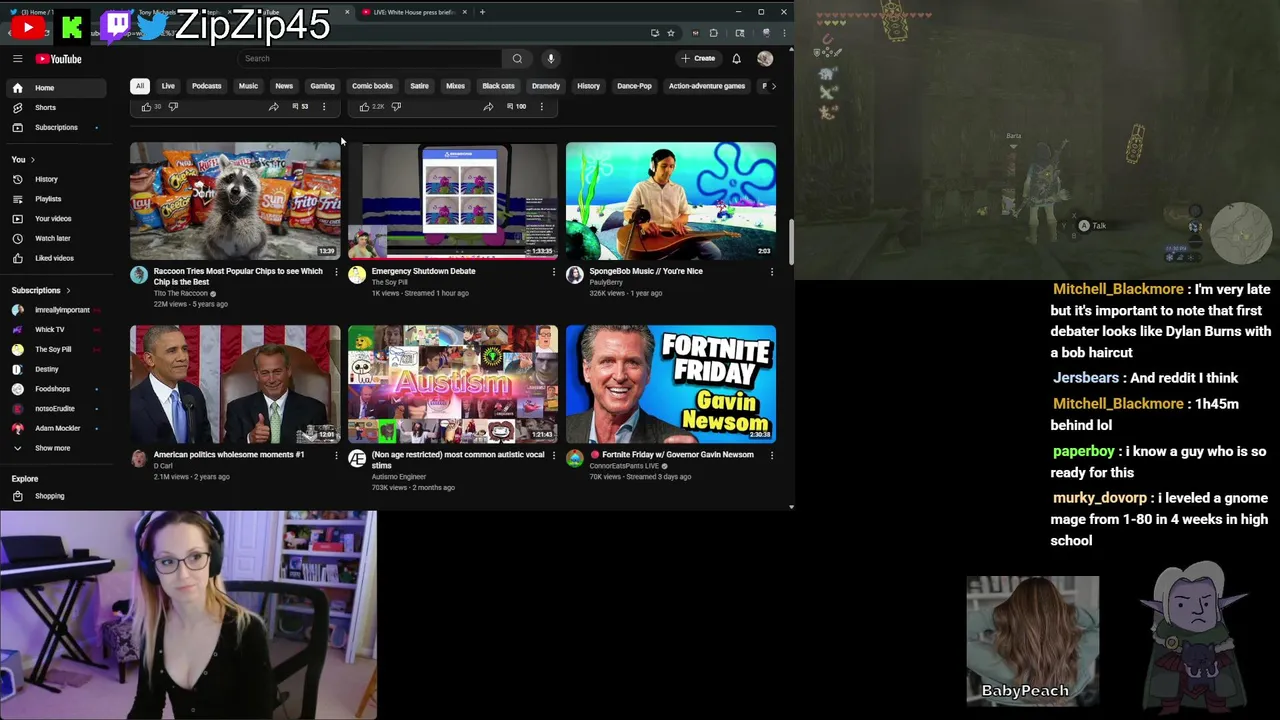Screen dimensions: 1280x720
Task: Select the Live filter chip
Action: click(x=168, y=86)
